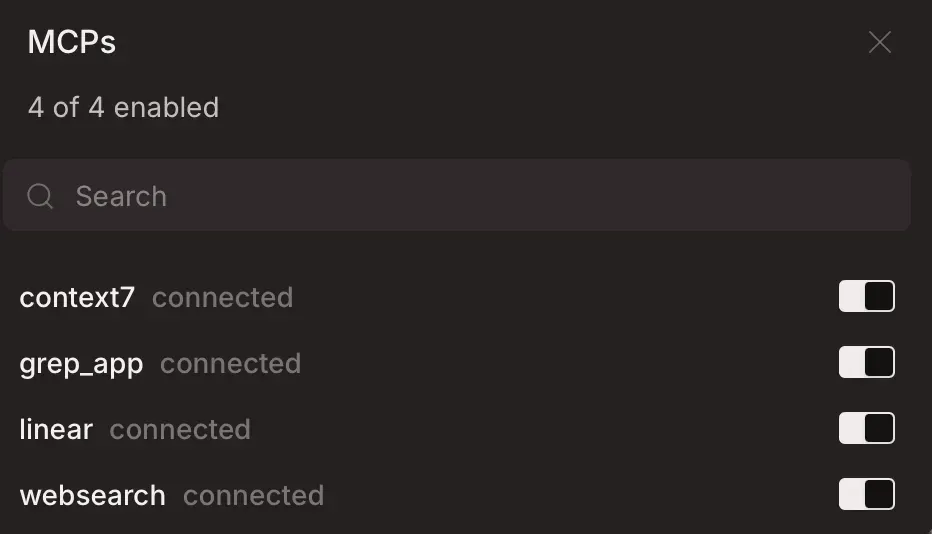932x534 pixels.
Task: Click the dark knob on the websearch switch
Action: (878, 494)
